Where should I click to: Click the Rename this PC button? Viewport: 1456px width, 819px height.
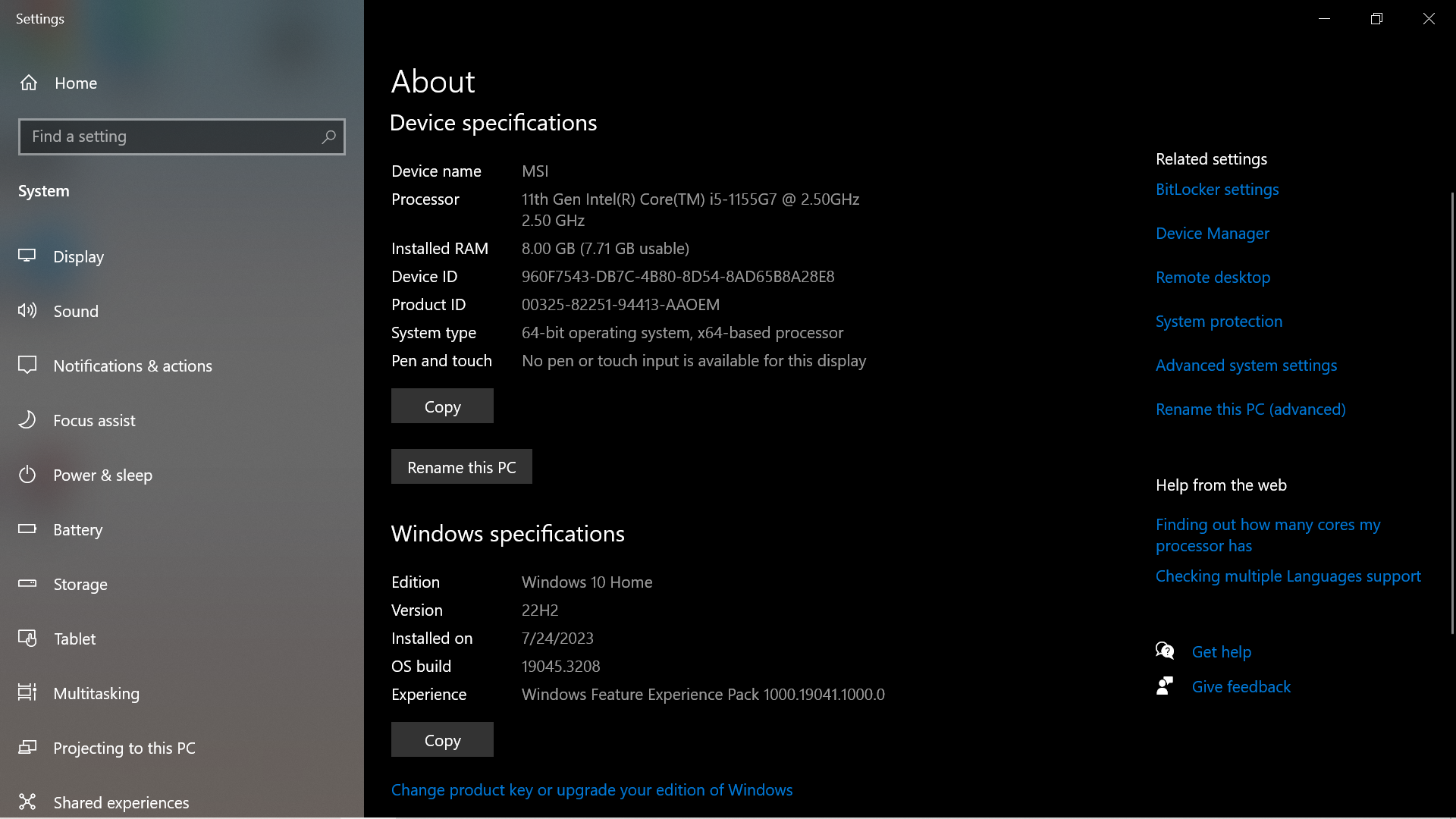[x=461, y=466]
